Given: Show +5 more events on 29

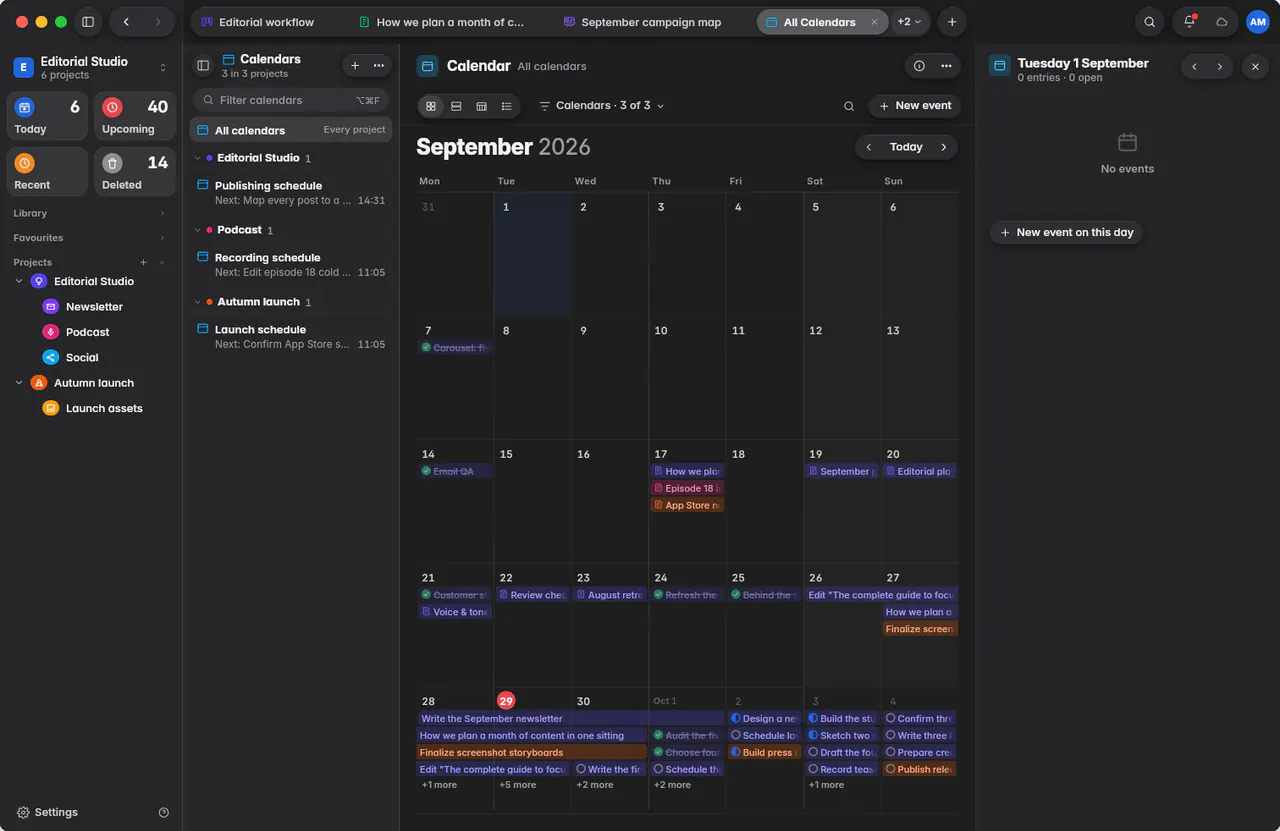Looking at the screenshot, I should (x=518, y=785).
